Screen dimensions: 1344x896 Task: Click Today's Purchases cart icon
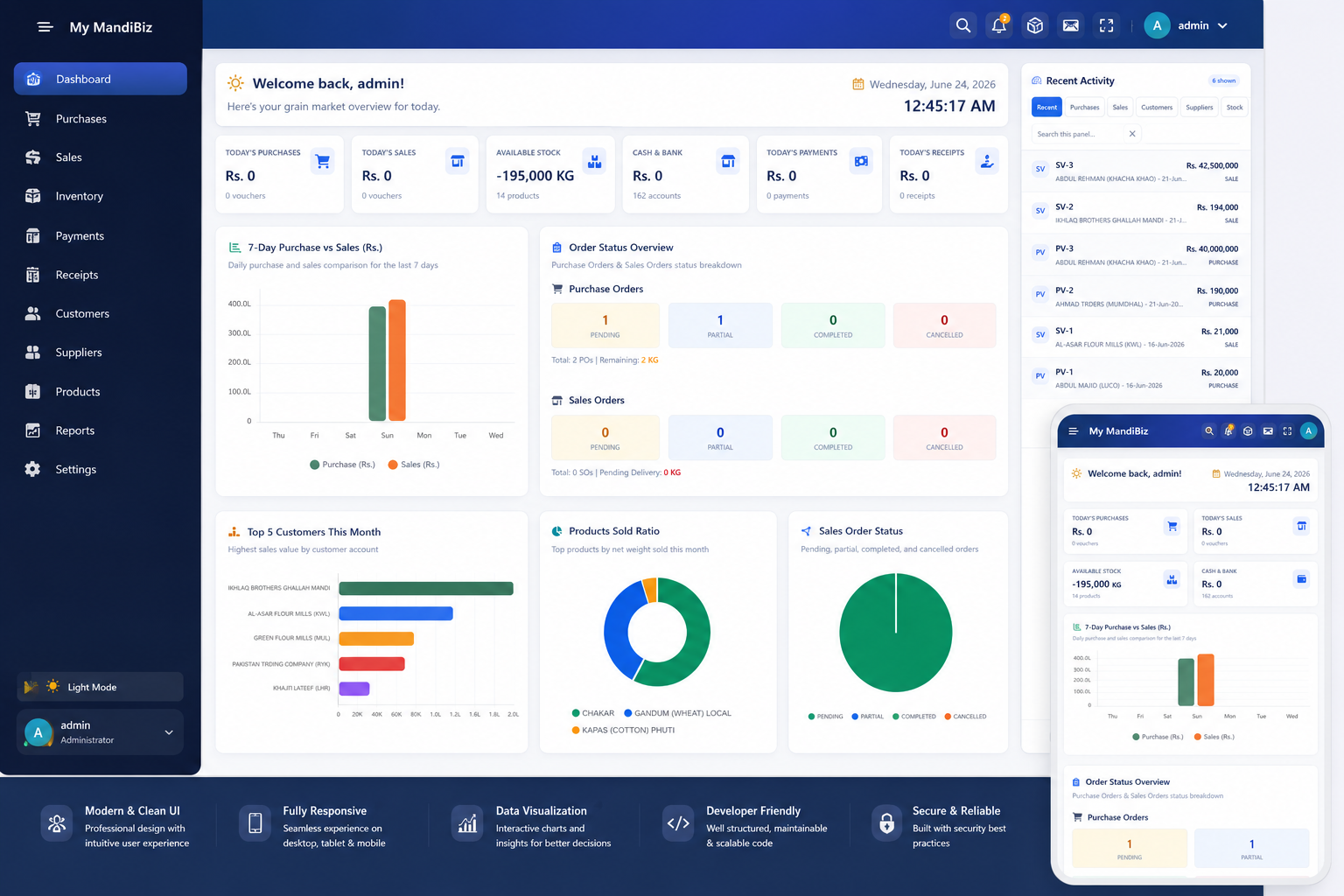click(x=323, y=161)
